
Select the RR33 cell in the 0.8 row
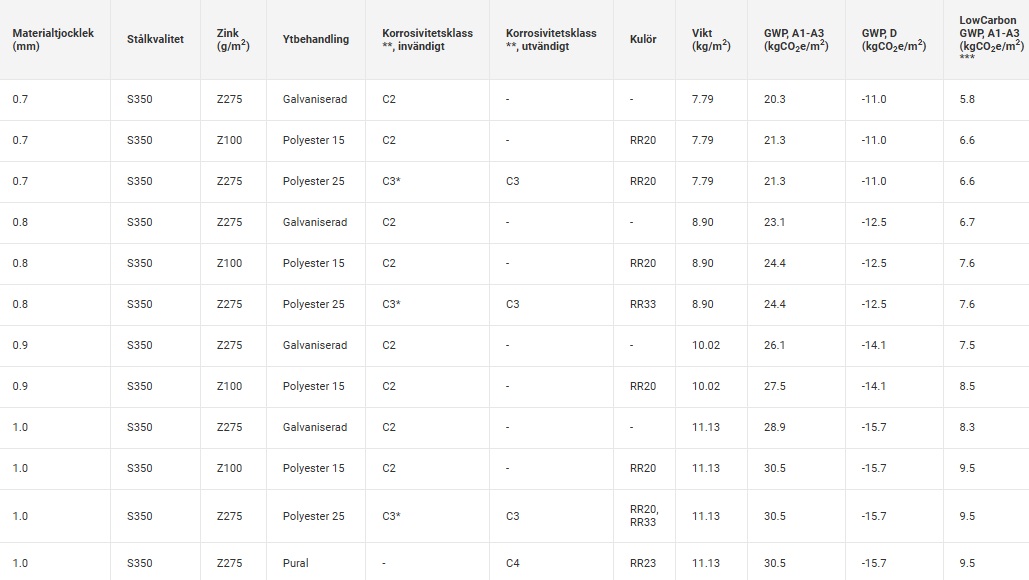(x=642, y=304)
